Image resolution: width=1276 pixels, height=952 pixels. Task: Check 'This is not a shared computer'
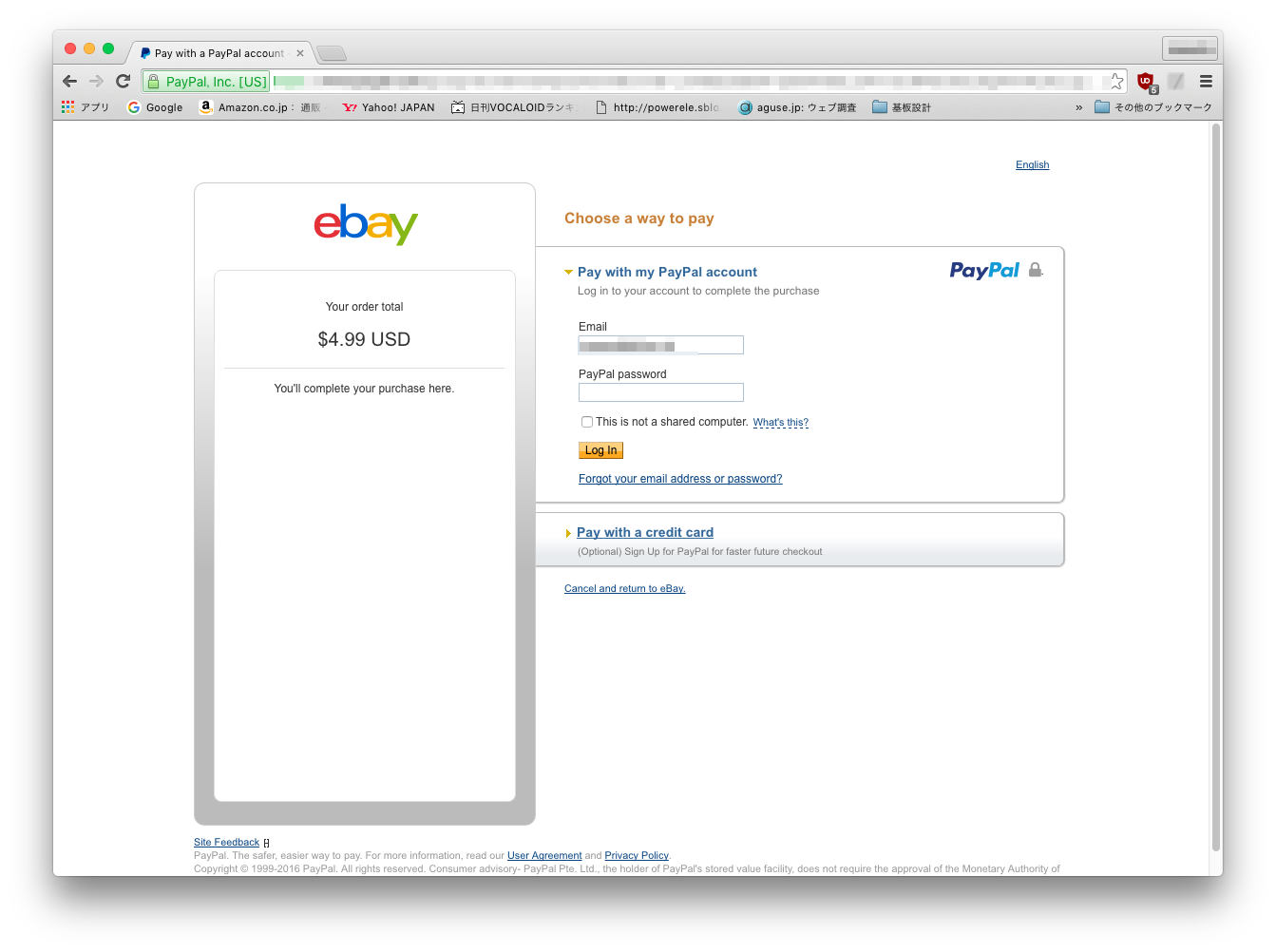coord(587,422)
